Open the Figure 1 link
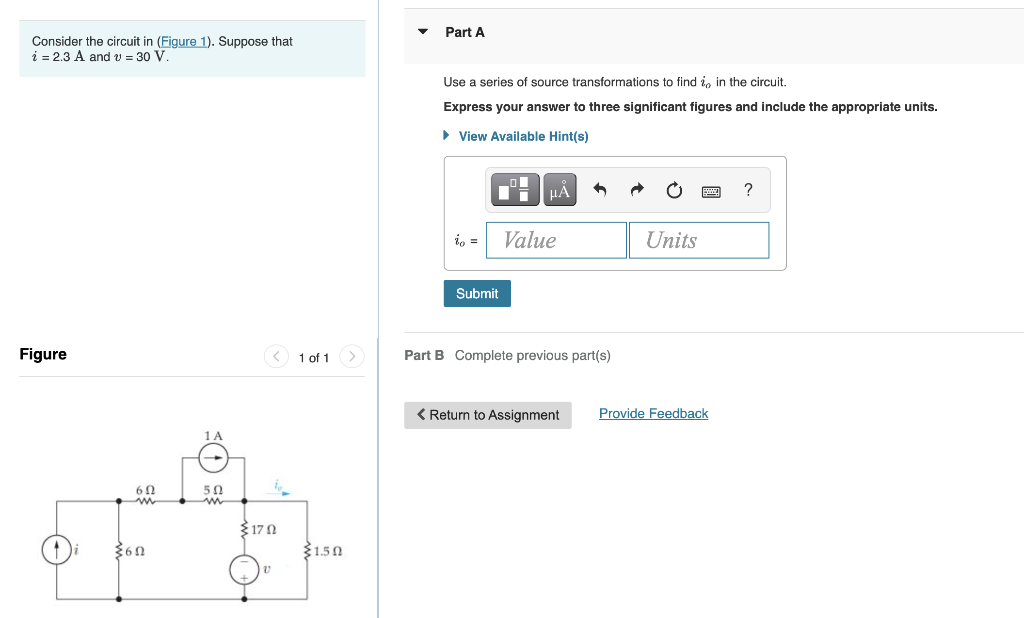1024x618 pixels. point(183,41)
